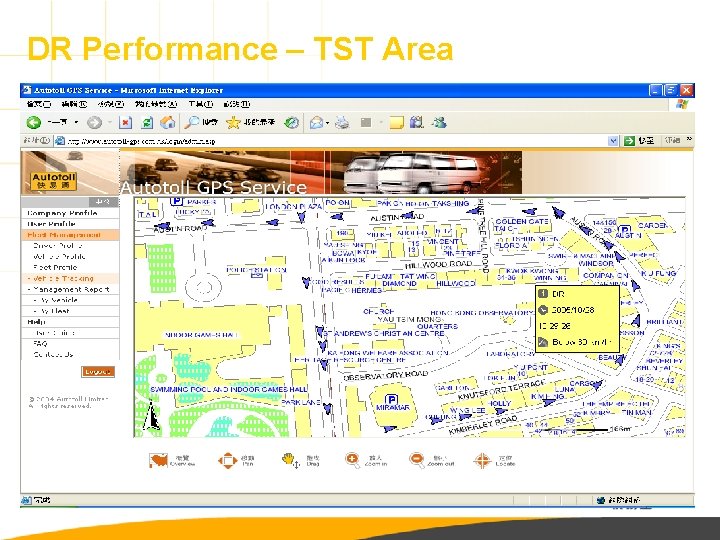This screenshot has height=540, width=720.
Task: Click the Research book icon in toolbar
Action: pos(416,123)
